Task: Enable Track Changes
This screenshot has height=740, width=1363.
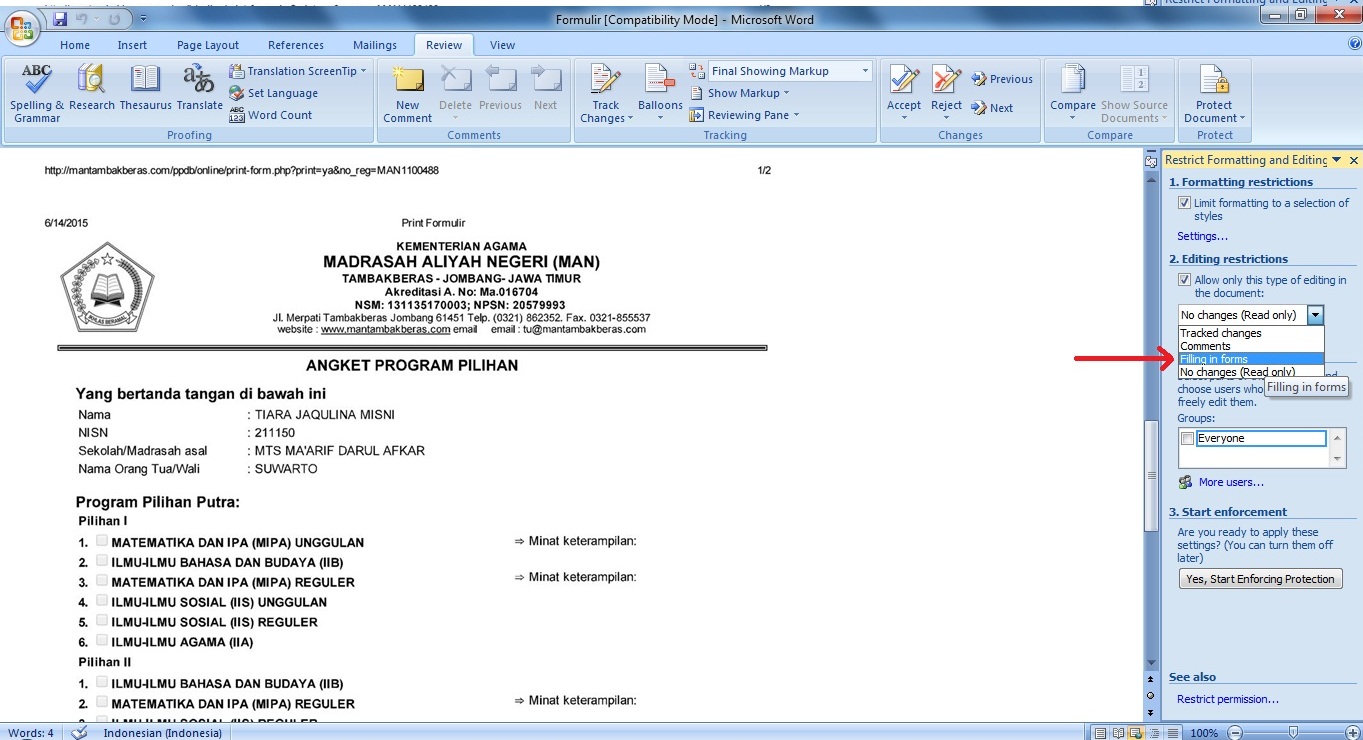Action: click(604, 85)
